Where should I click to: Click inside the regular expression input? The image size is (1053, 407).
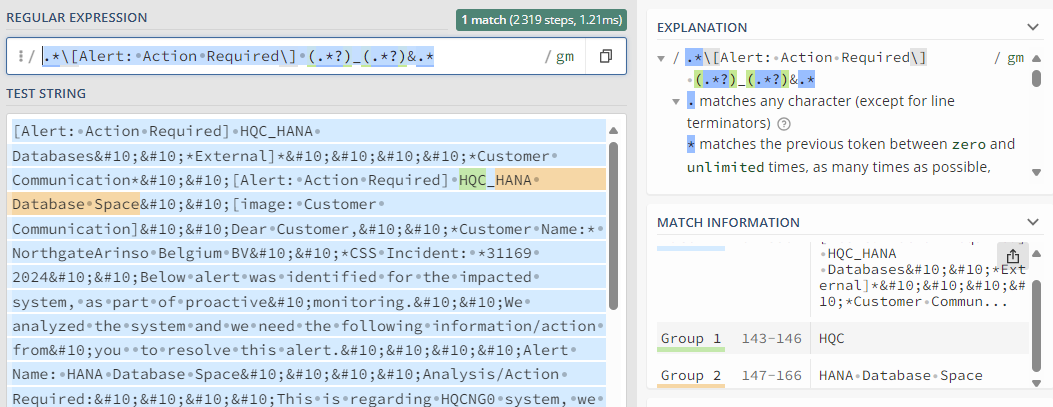coord(289,57)
